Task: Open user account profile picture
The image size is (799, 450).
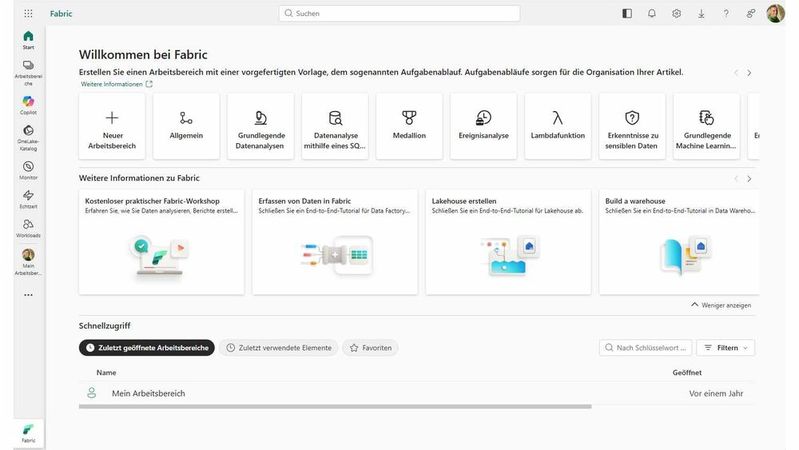Action: point(776,14)
